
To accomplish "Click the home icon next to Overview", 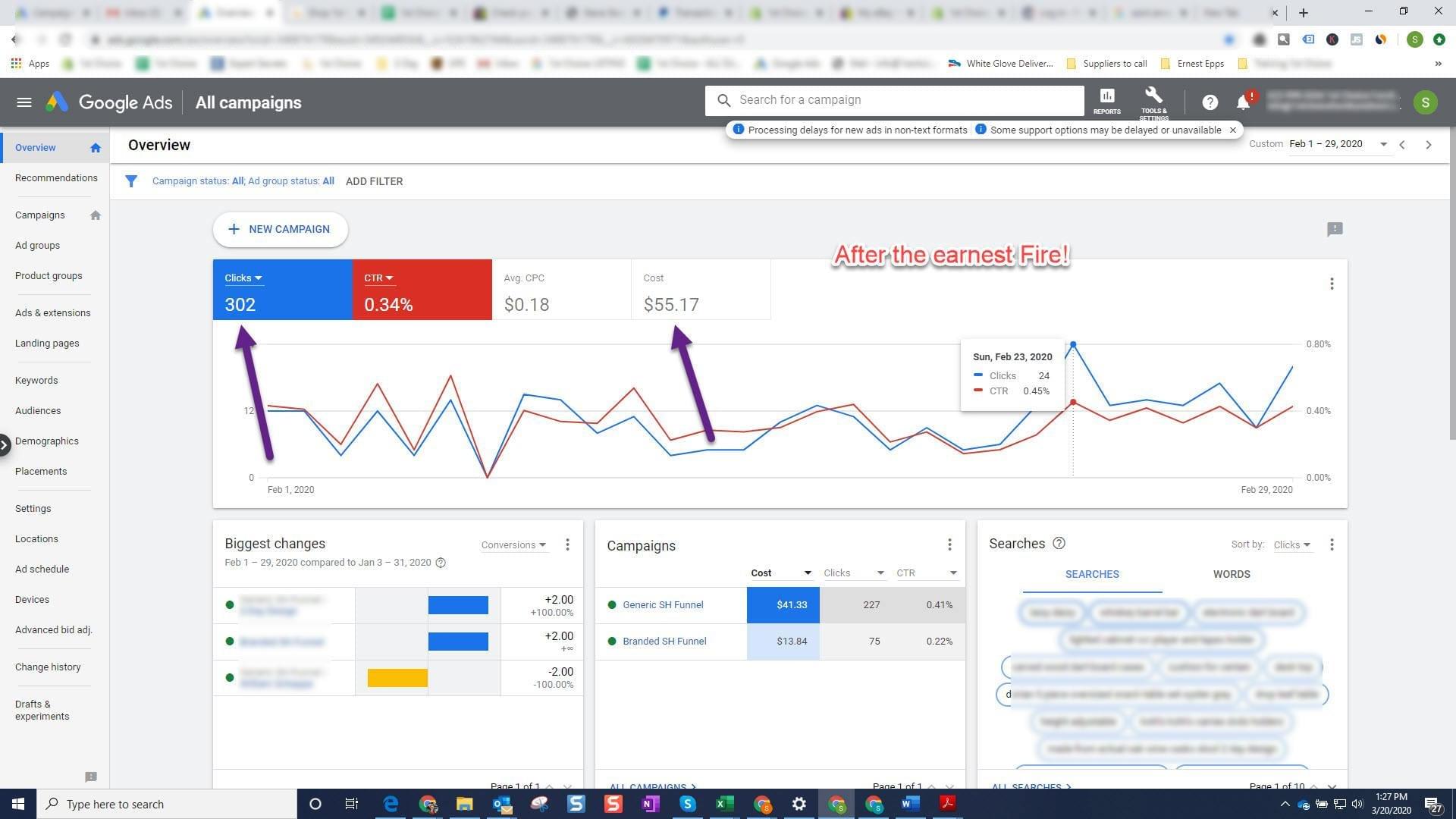I will point(95,148).
